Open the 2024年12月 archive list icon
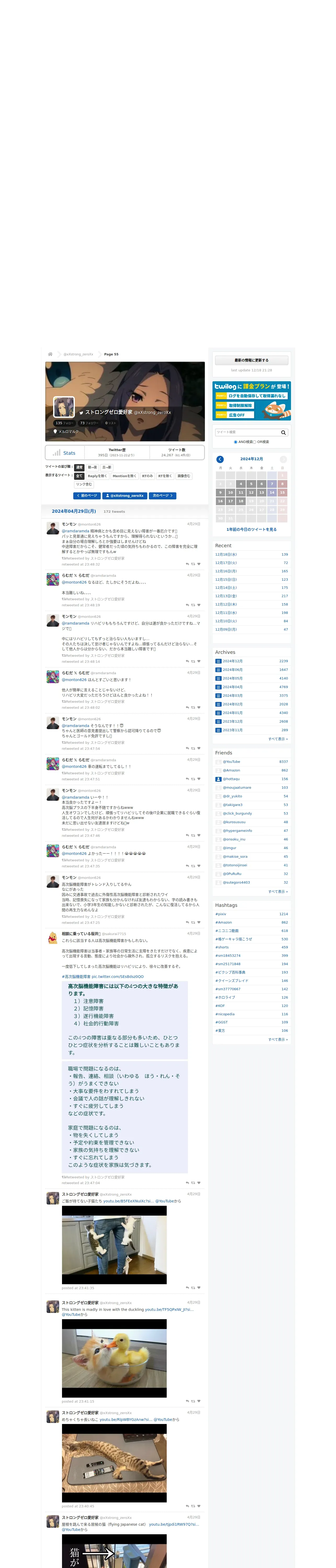 (218, 661)
